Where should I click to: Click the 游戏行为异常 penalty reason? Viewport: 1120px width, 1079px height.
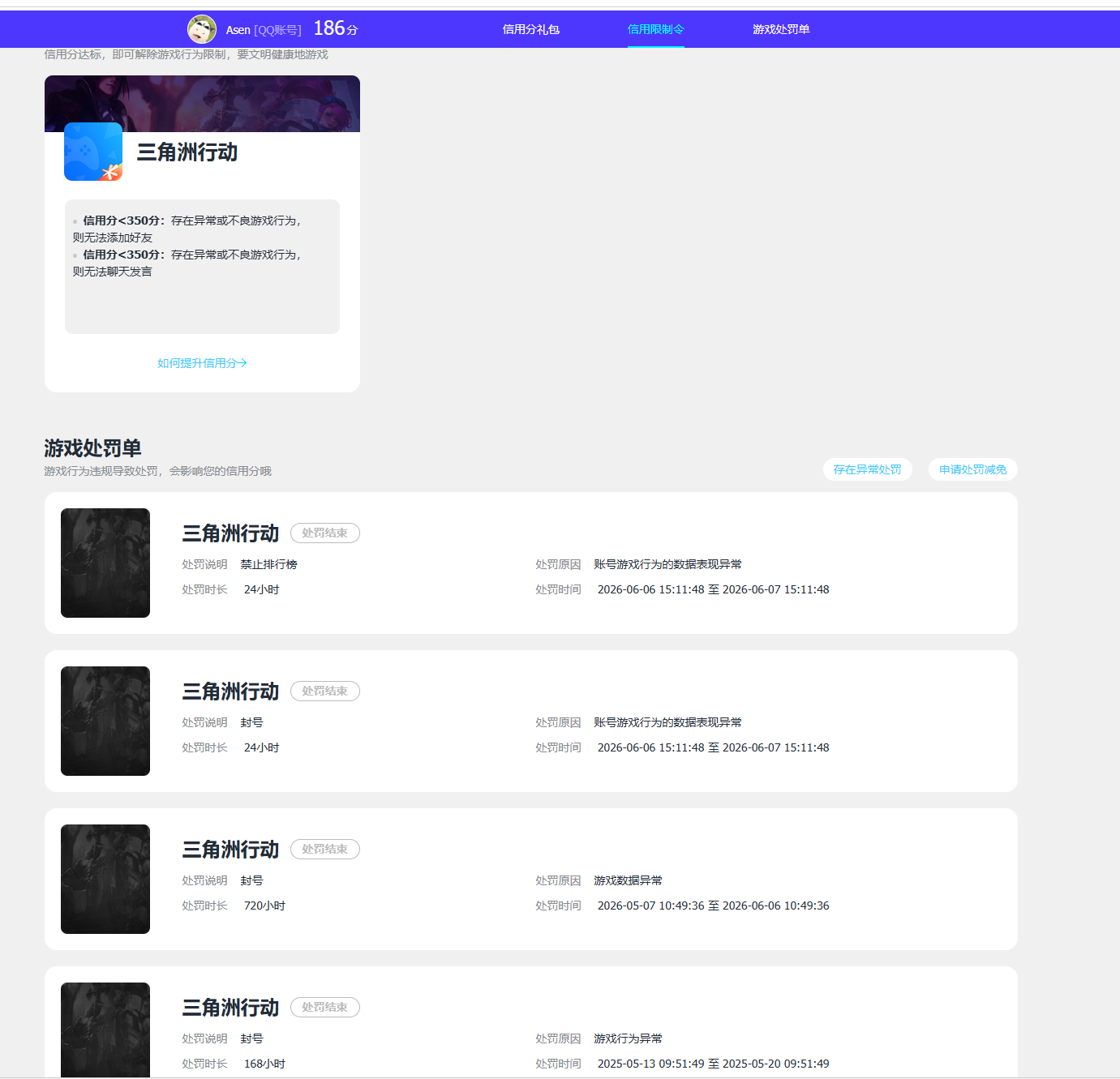[628, 1038]
